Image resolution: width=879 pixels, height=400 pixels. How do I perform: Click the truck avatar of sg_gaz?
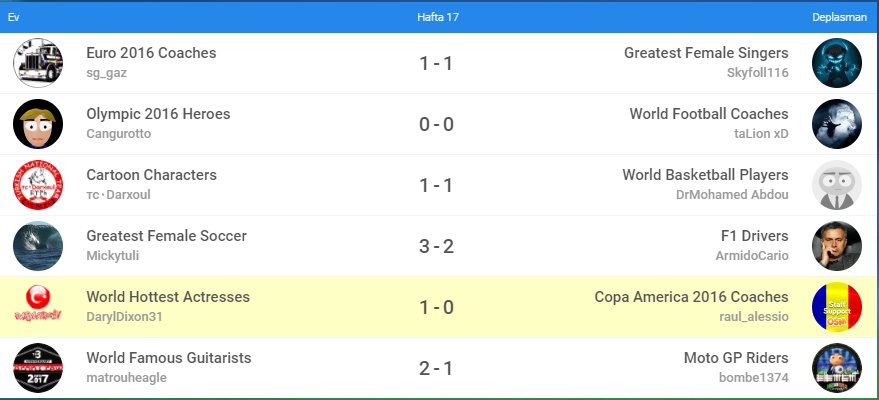38,63
